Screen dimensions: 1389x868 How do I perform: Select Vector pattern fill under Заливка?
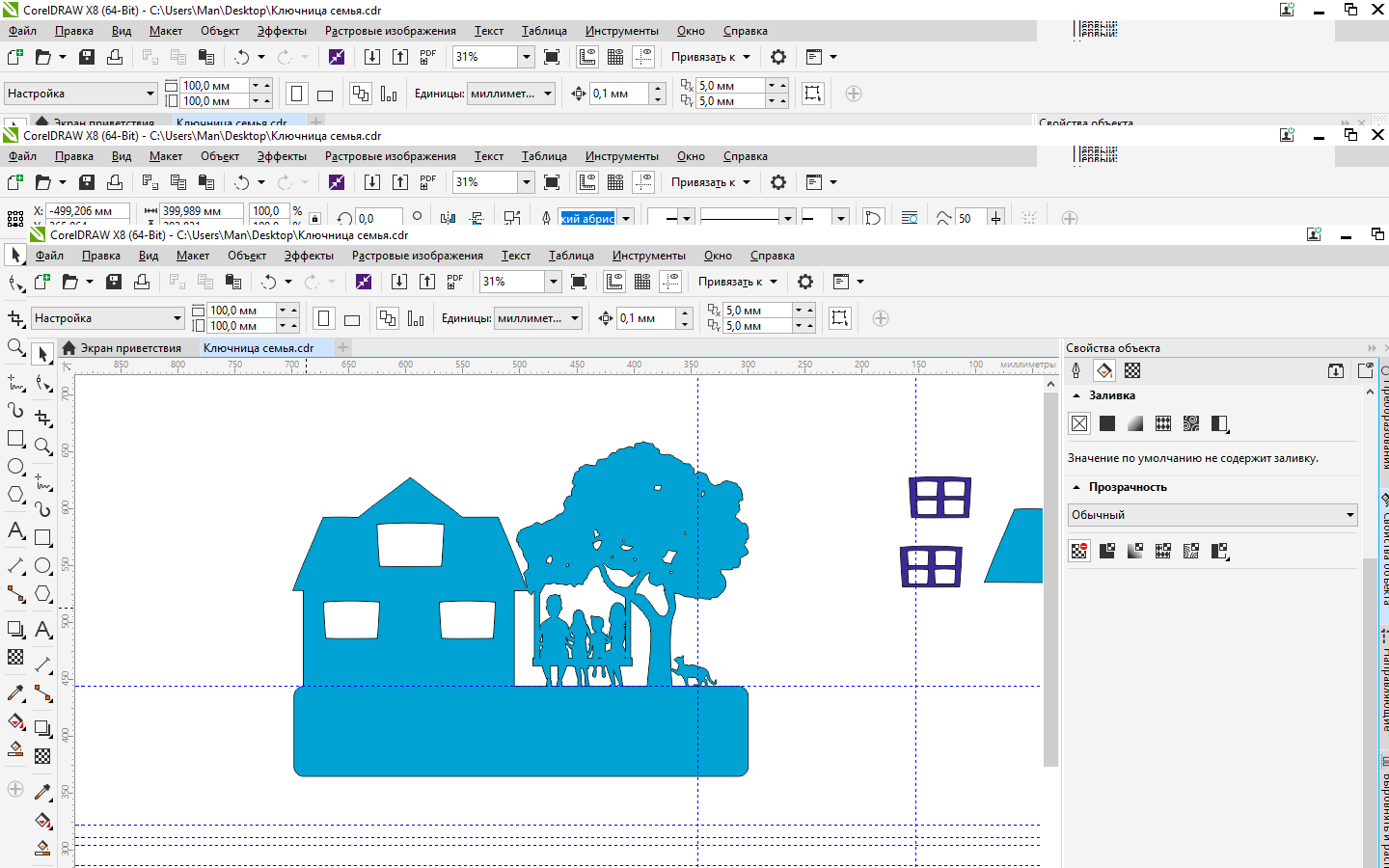[1163, 423]
